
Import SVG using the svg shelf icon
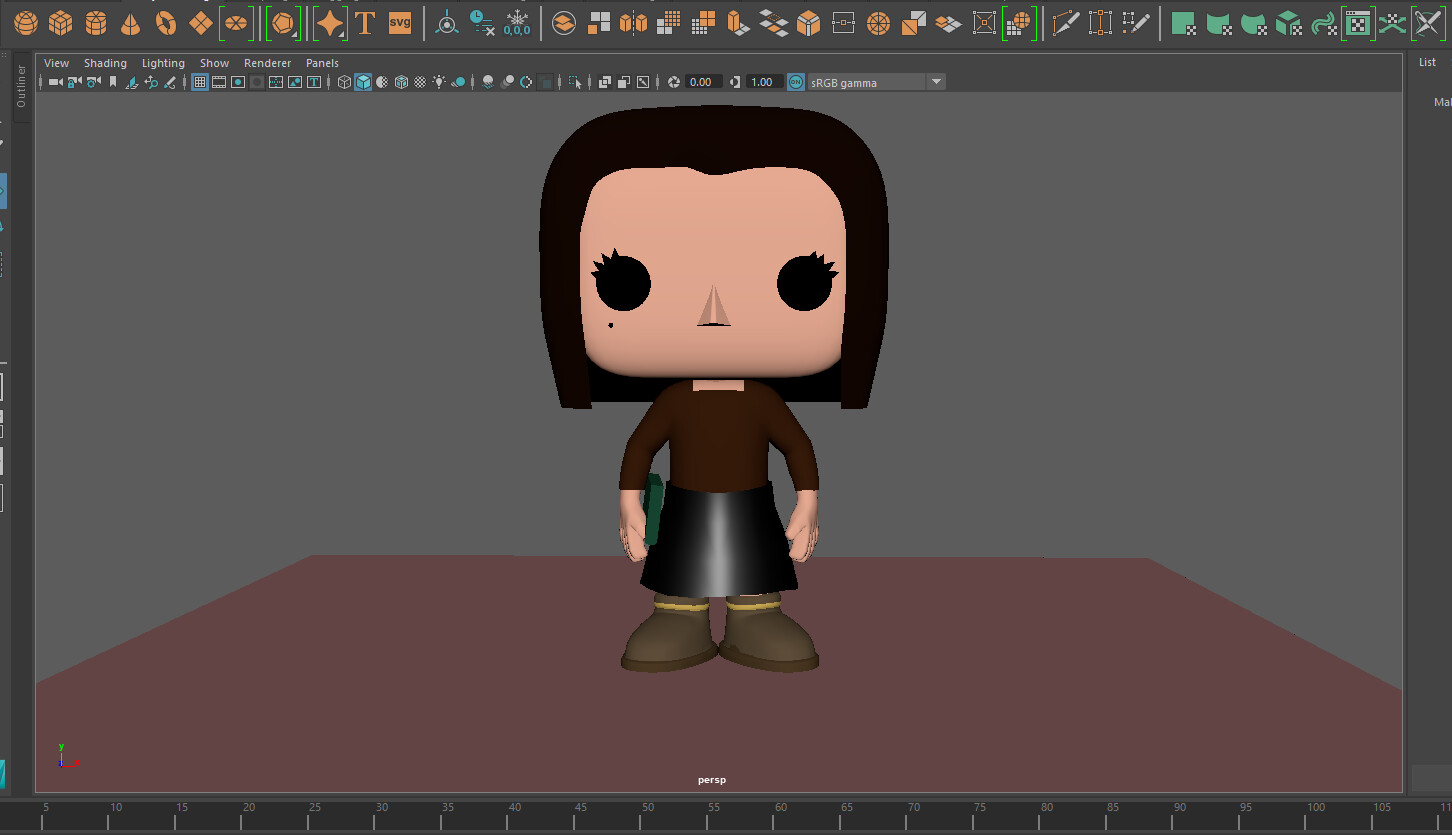[x=400, y=22]
